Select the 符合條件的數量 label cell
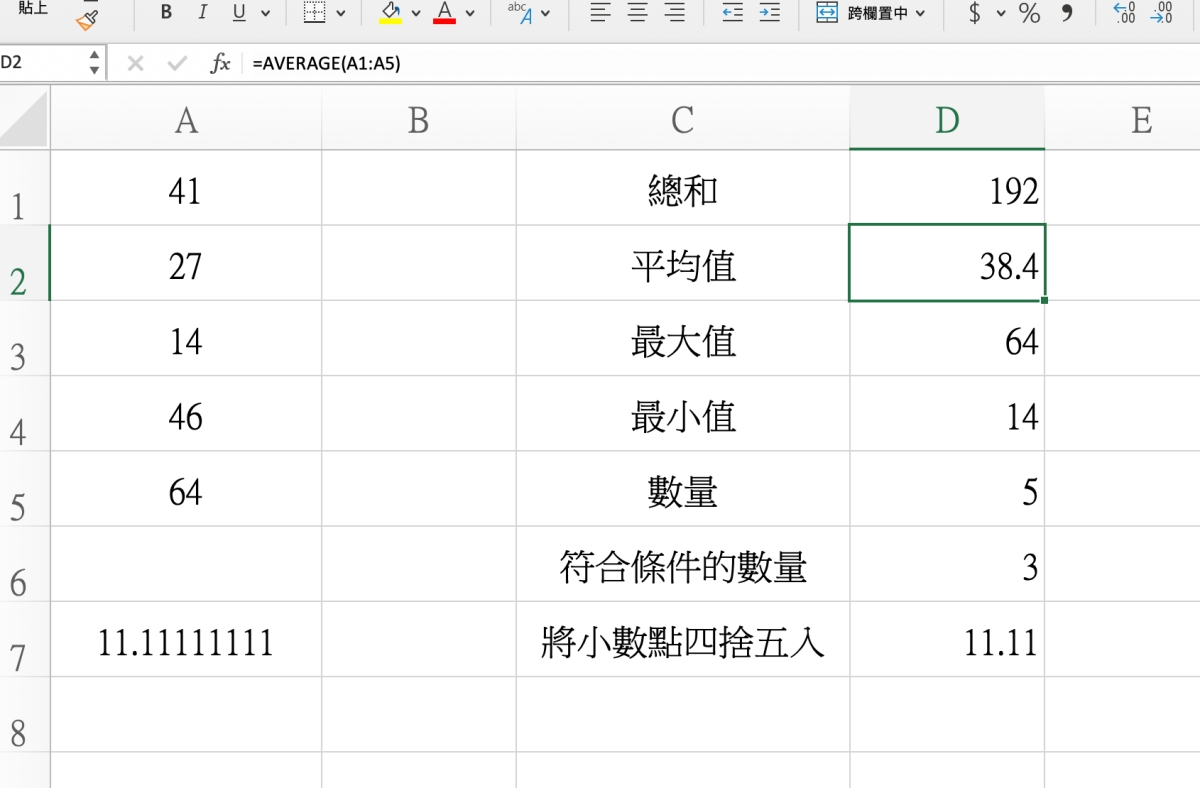The image size is (1200, 788). 683,564
